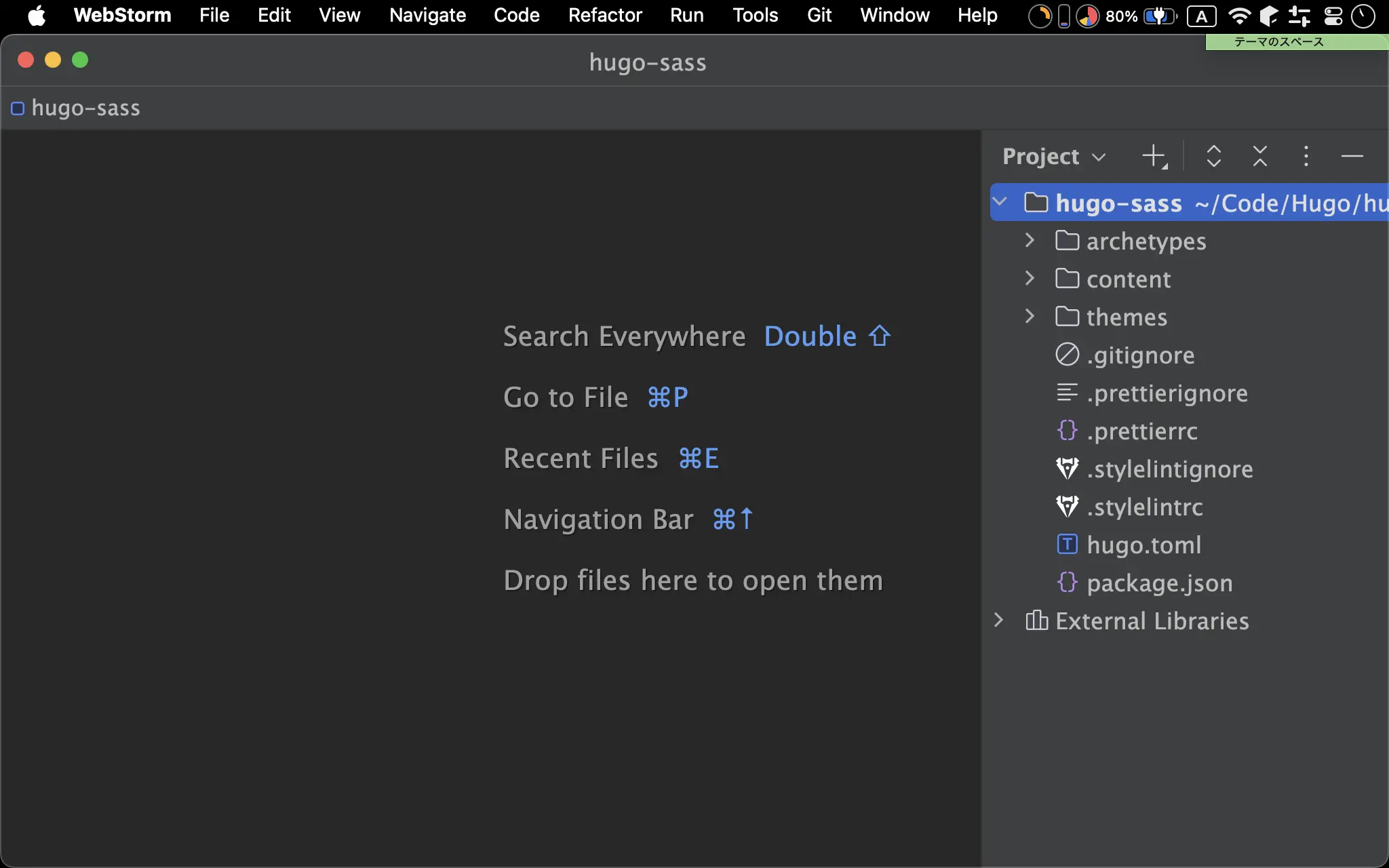The width and height of the screenshot is (1389, 868).
Task: Expand the themes folder
Action: [1030, 317]
